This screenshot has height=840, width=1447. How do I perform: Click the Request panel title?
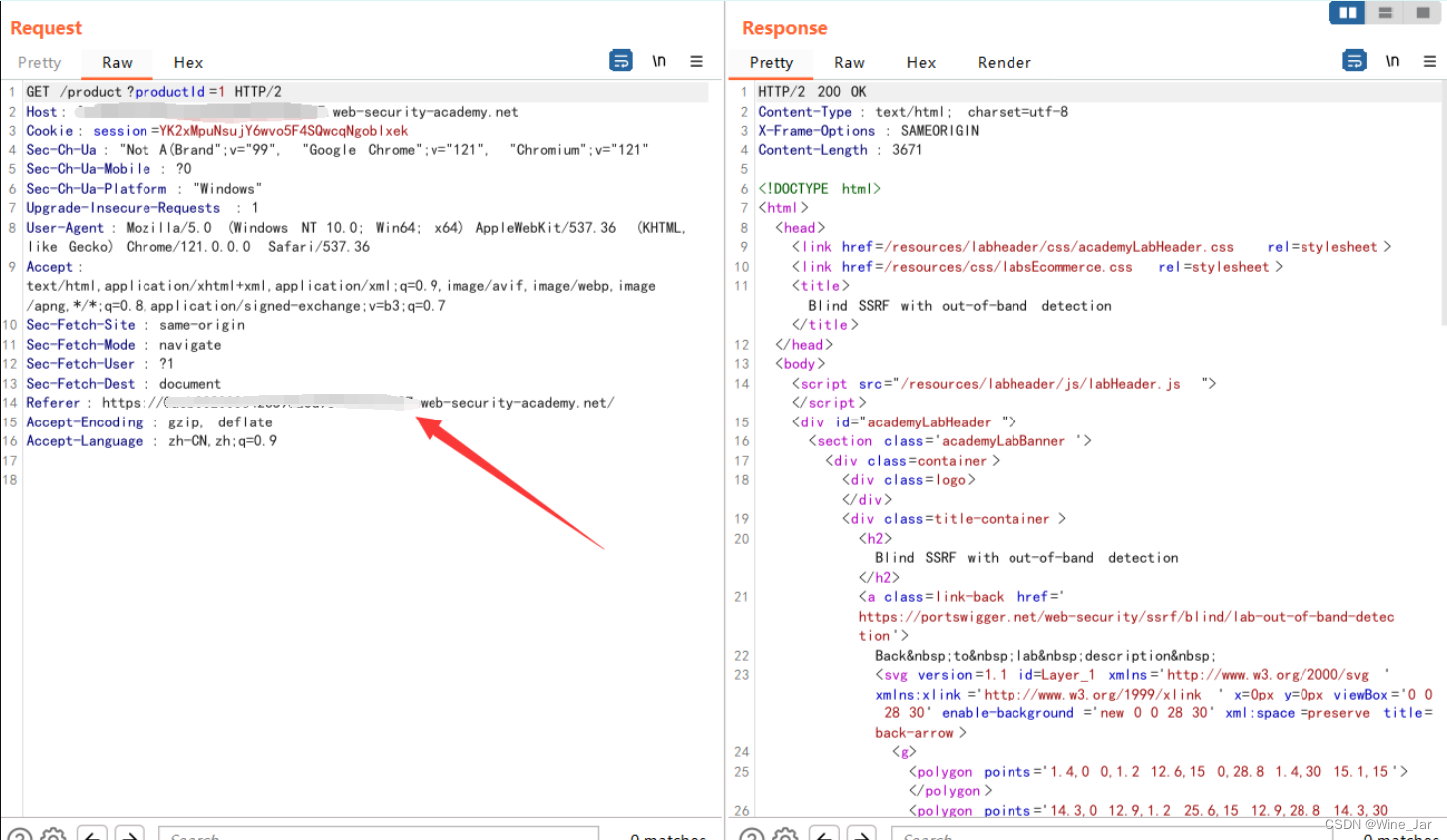pyautogui.click(x=46, y=28)
